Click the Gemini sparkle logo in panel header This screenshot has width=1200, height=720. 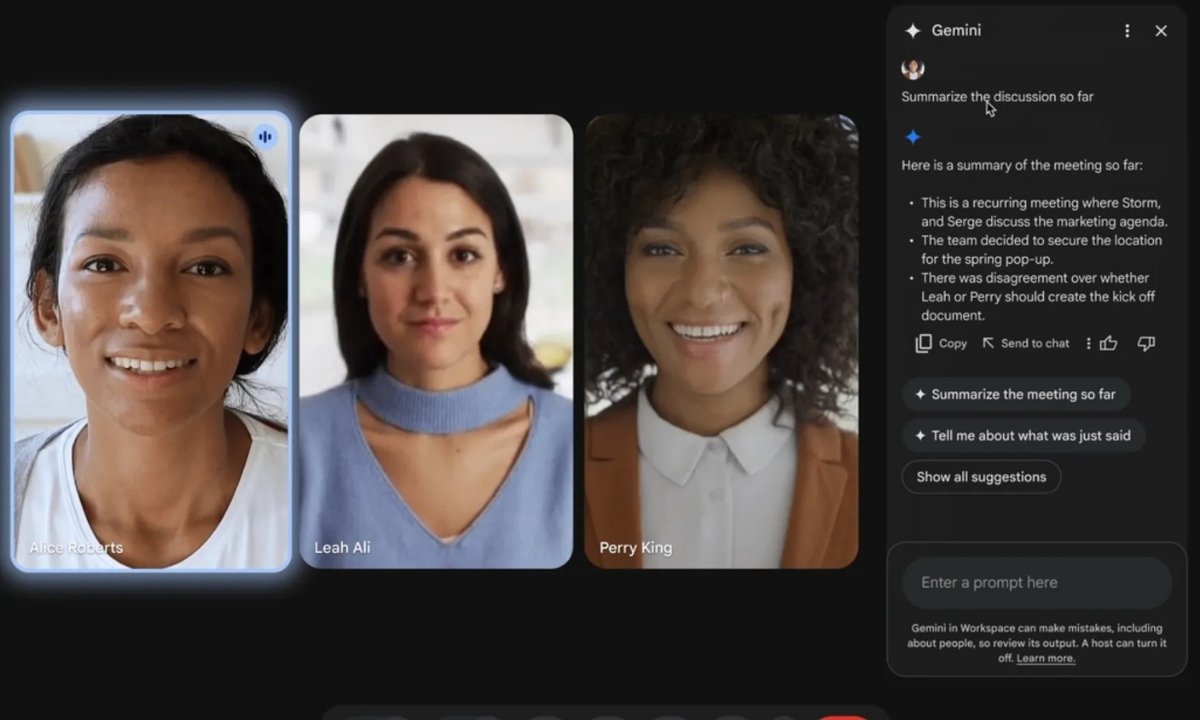coord(912,31)
